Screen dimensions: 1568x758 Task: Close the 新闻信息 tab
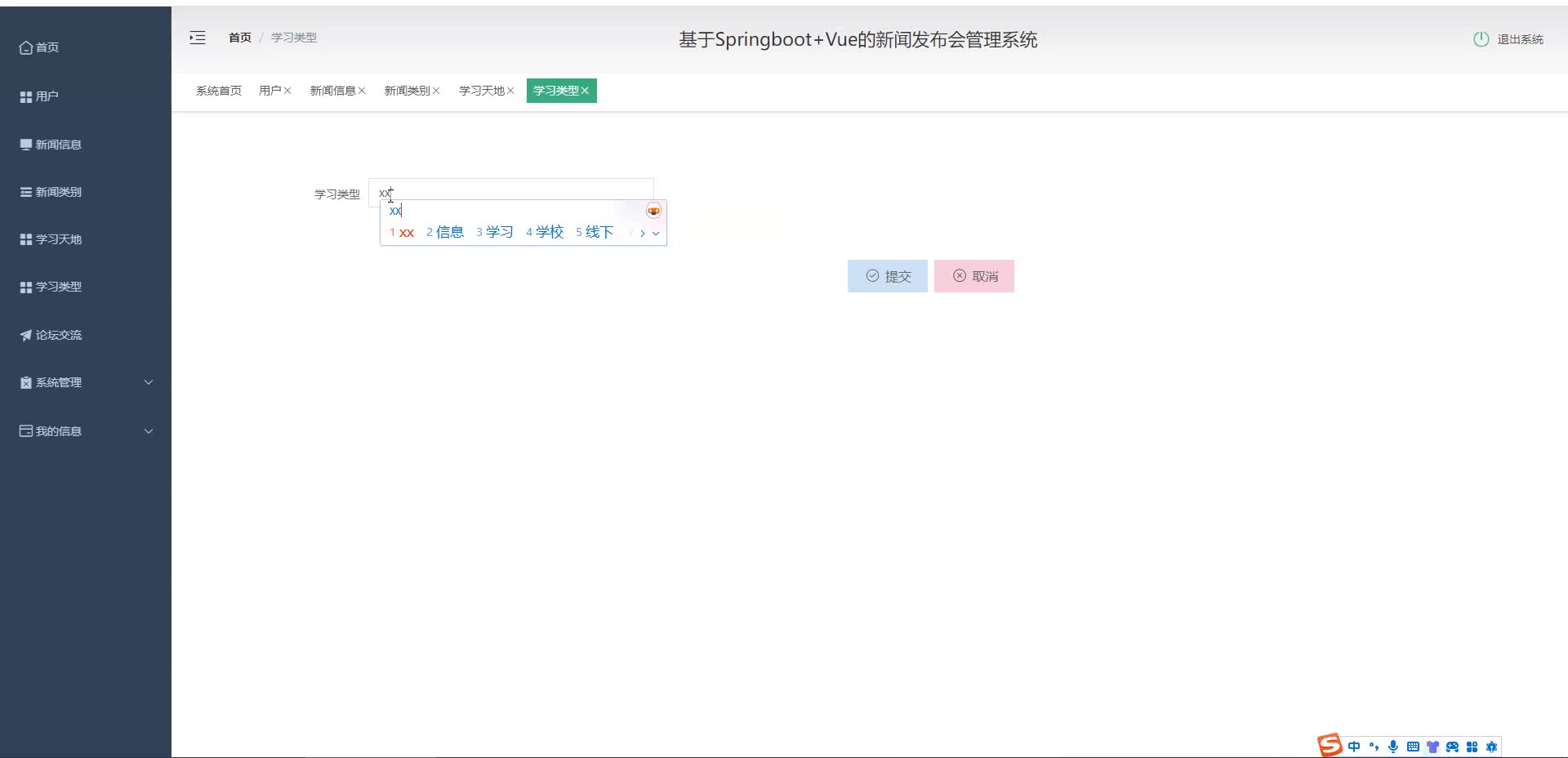(x=362, y=91)
